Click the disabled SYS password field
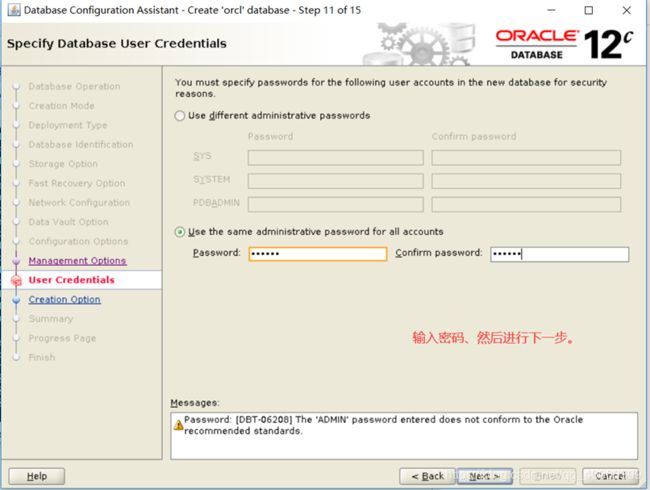 336,158
